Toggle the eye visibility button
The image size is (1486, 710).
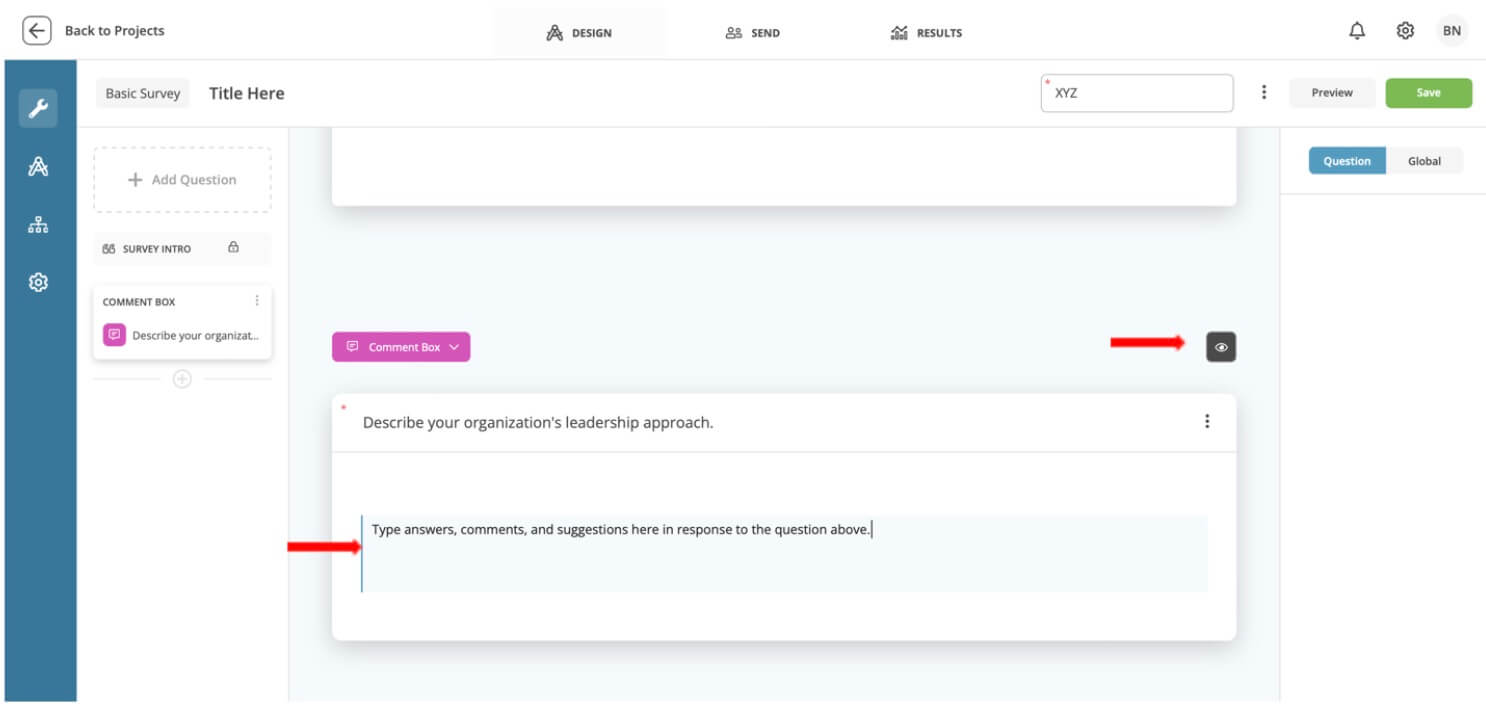[x=1221, y=347]
